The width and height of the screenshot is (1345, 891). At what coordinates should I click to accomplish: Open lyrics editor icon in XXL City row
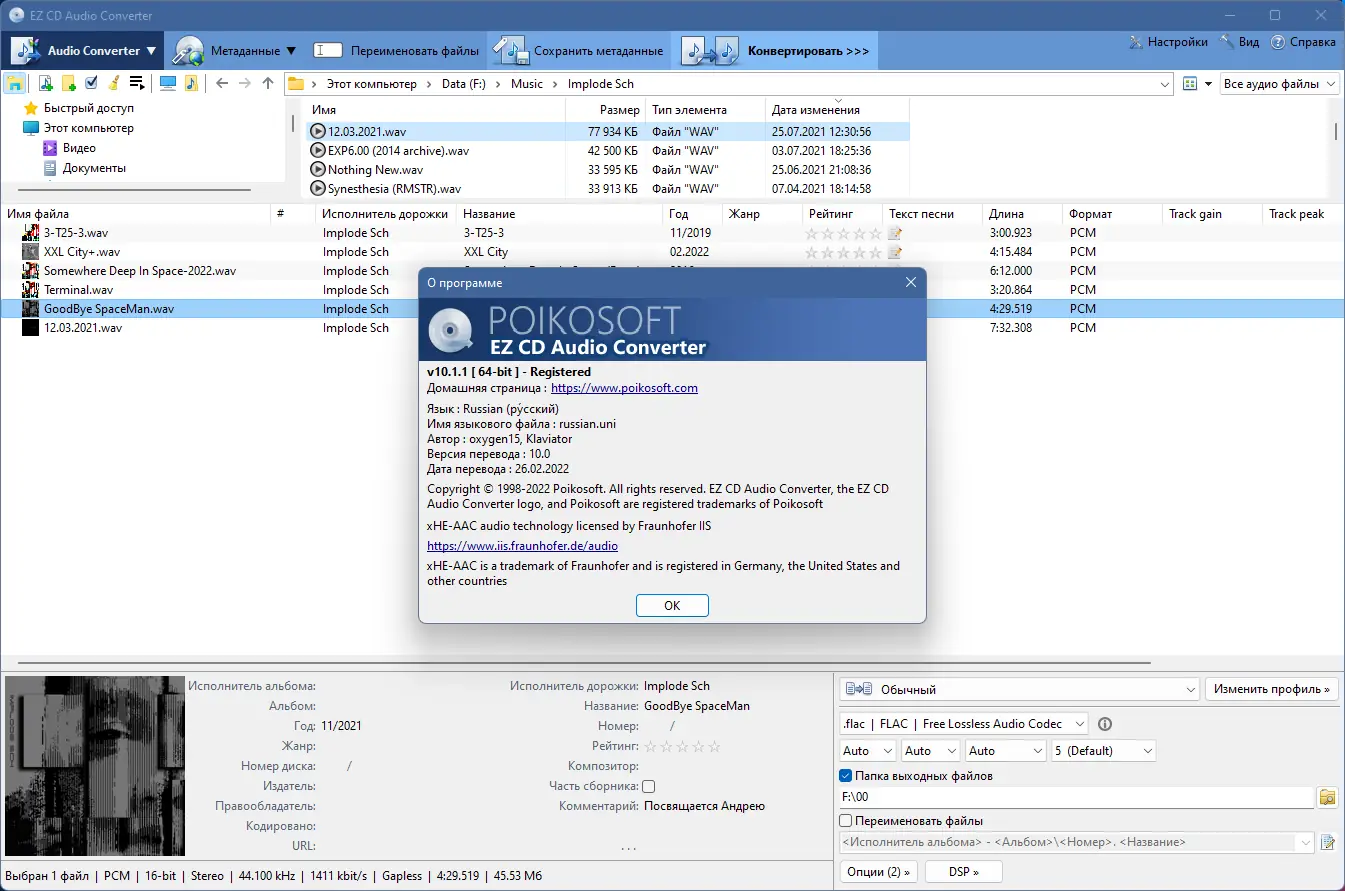pyautogui.click(x=895, y=252)
